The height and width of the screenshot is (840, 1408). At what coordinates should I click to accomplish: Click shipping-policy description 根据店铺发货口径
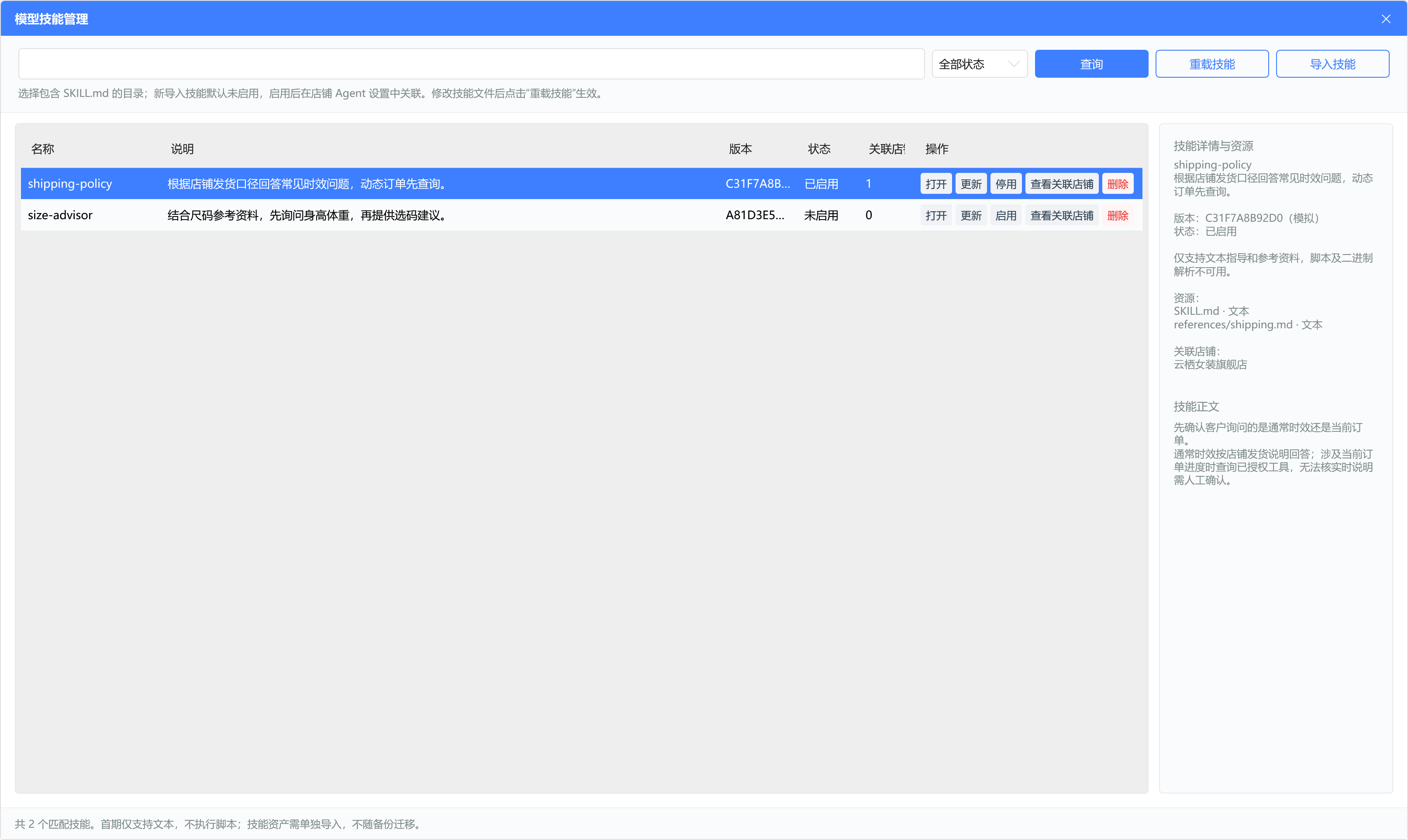tap(308, 183)
